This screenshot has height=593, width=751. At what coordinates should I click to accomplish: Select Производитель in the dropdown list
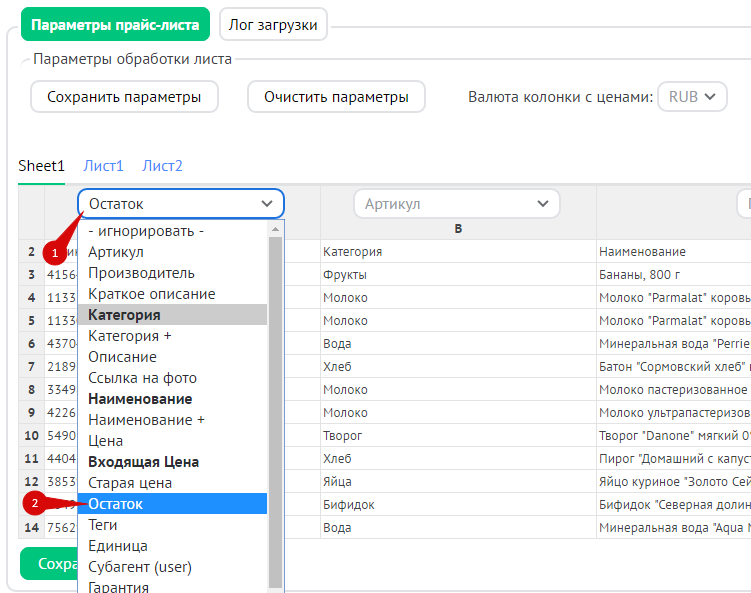[141, 273]
